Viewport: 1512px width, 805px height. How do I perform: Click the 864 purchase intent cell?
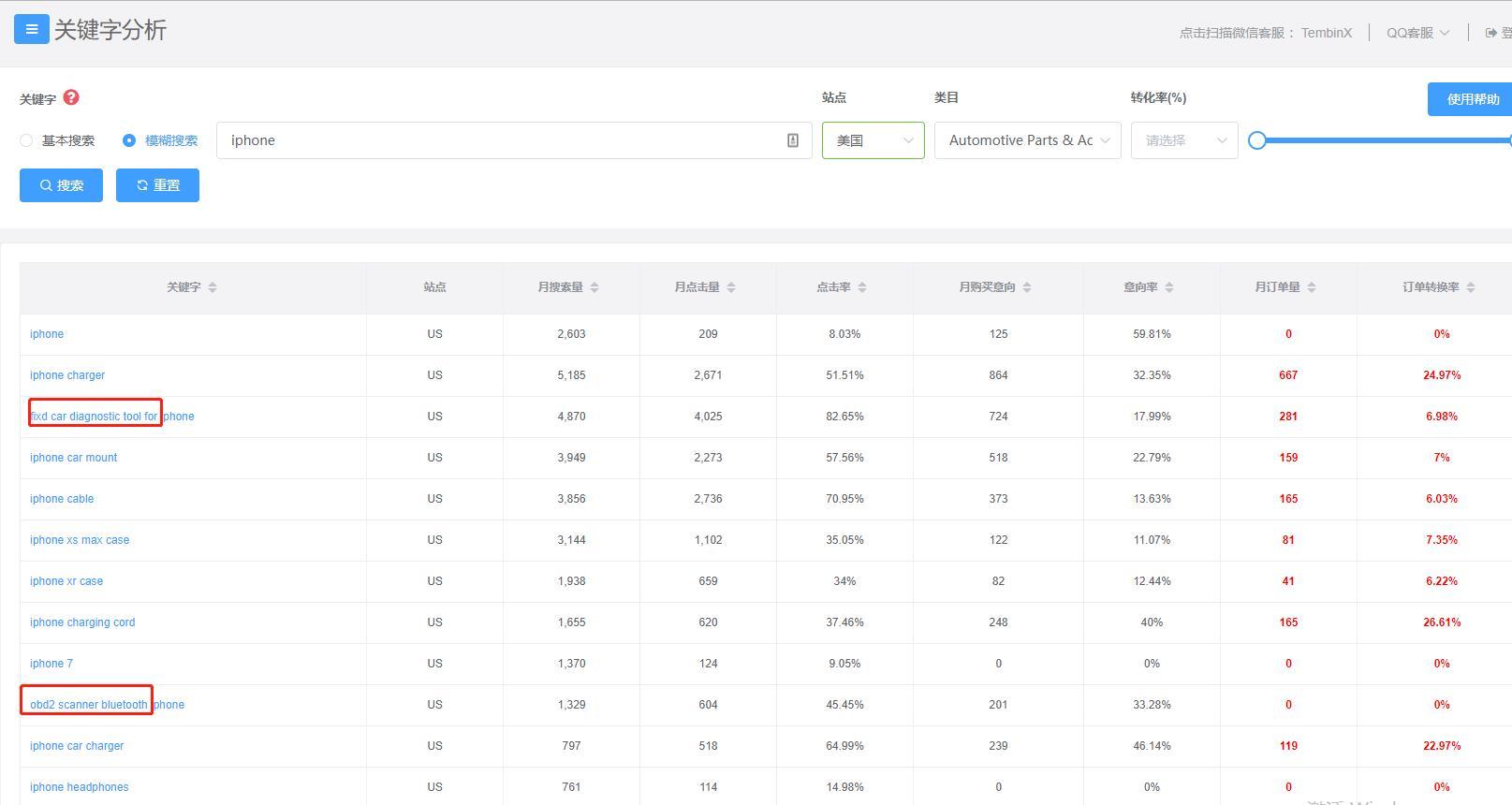point(998,375)
